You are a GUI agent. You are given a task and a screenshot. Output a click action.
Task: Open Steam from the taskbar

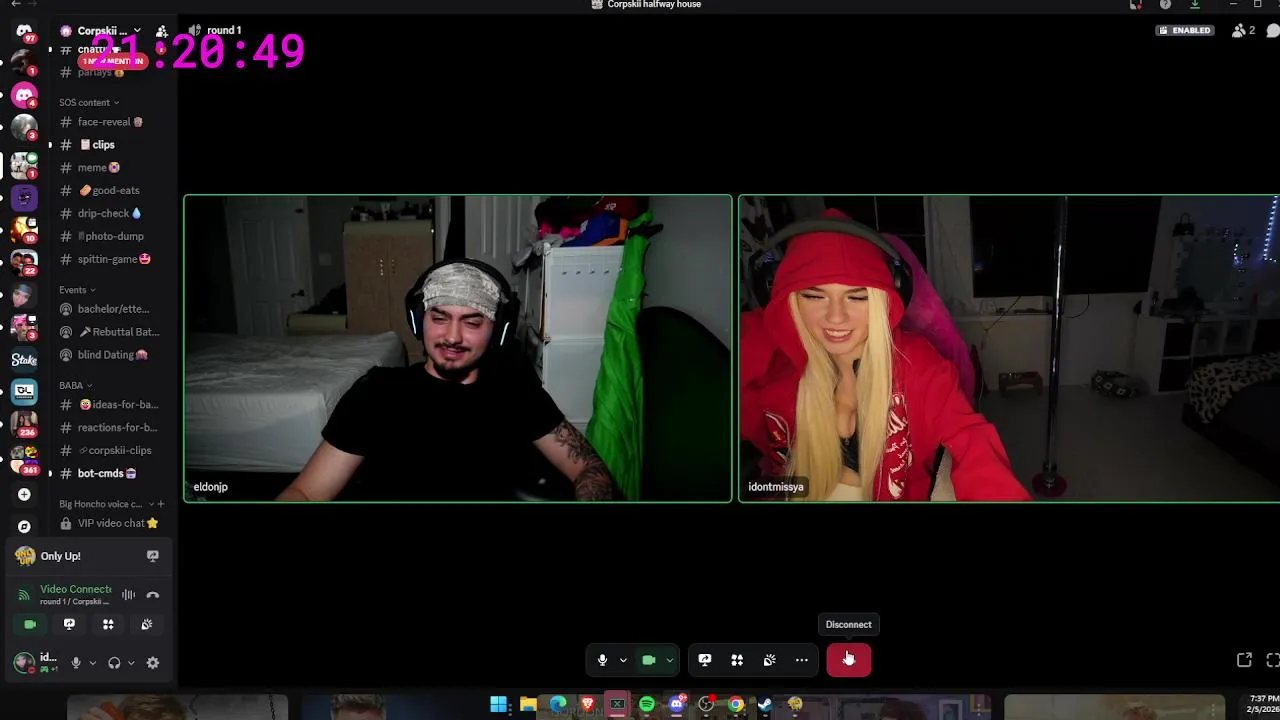765,704
